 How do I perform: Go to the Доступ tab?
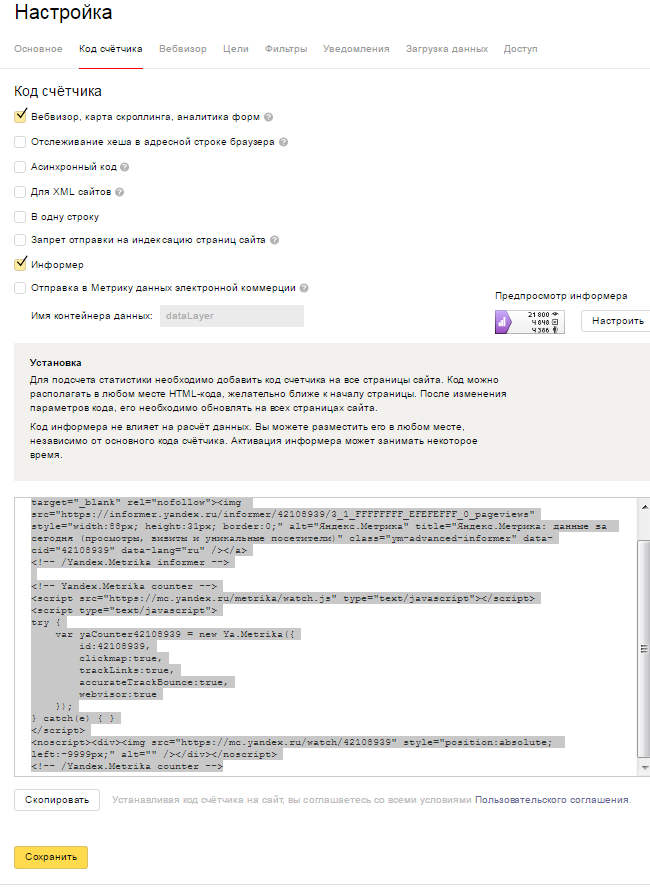[520, 49]
